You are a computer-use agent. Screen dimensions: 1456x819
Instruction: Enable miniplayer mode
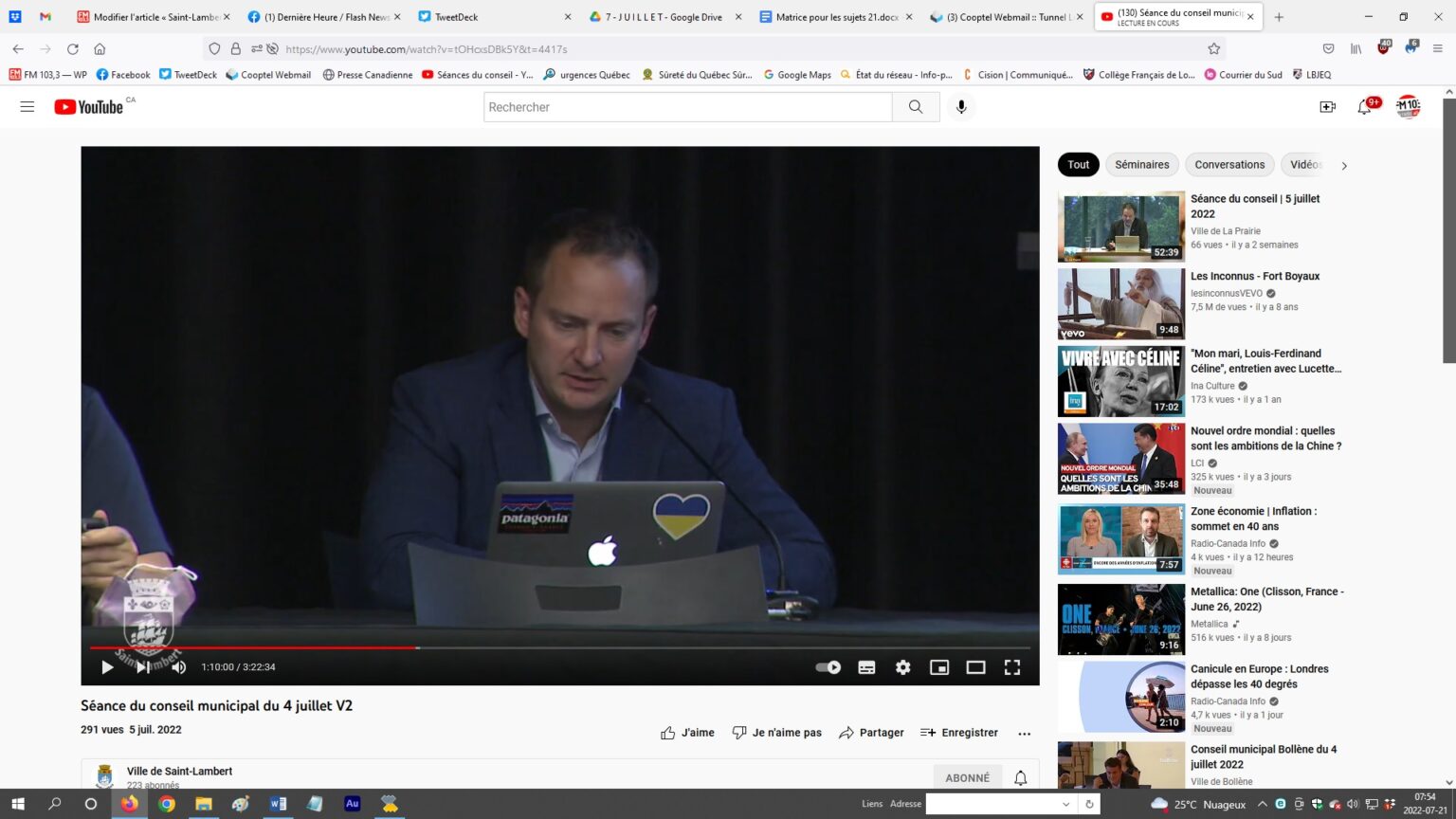coord(938,667)
